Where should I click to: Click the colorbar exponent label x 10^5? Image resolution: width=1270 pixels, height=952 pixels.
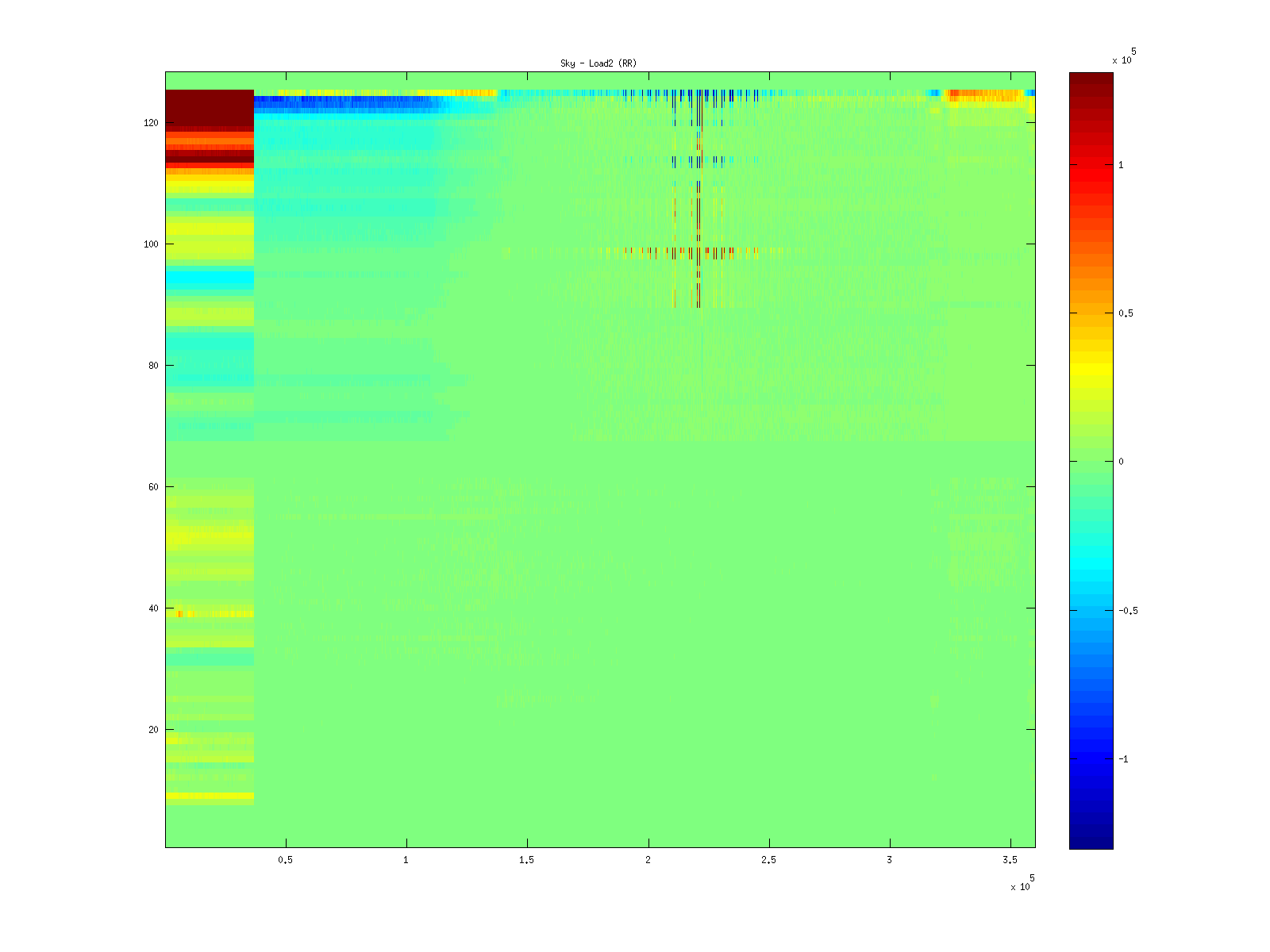pyautogui.click(x=1123, y=57)
